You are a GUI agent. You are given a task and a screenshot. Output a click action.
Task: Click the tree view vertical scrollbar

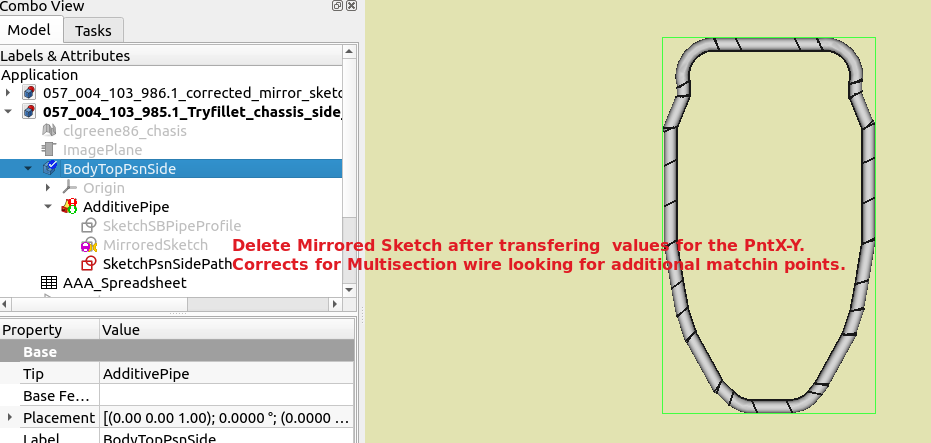point(349,150)
